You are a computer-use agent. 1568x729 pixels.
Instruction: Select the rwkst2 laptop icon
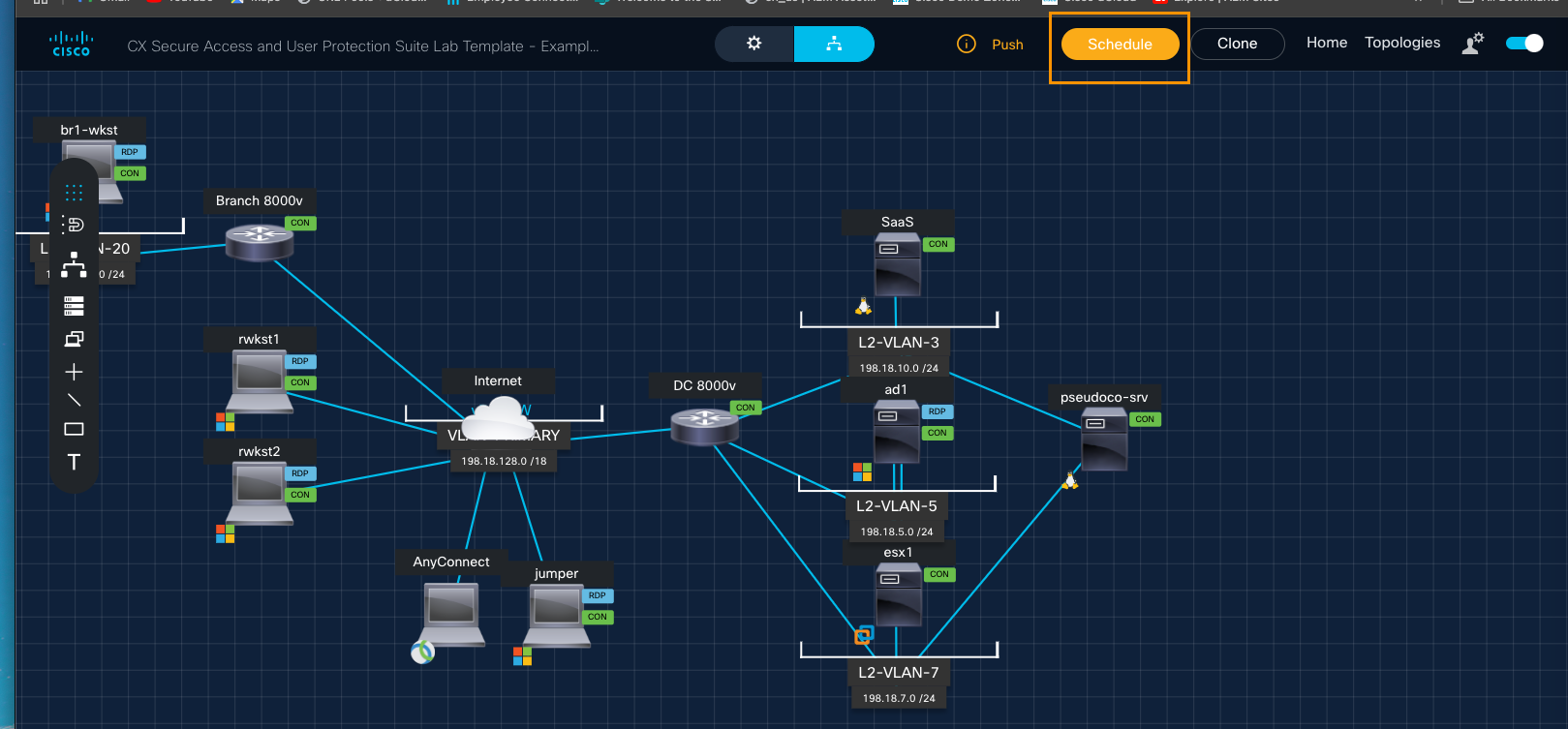point(260,495)
